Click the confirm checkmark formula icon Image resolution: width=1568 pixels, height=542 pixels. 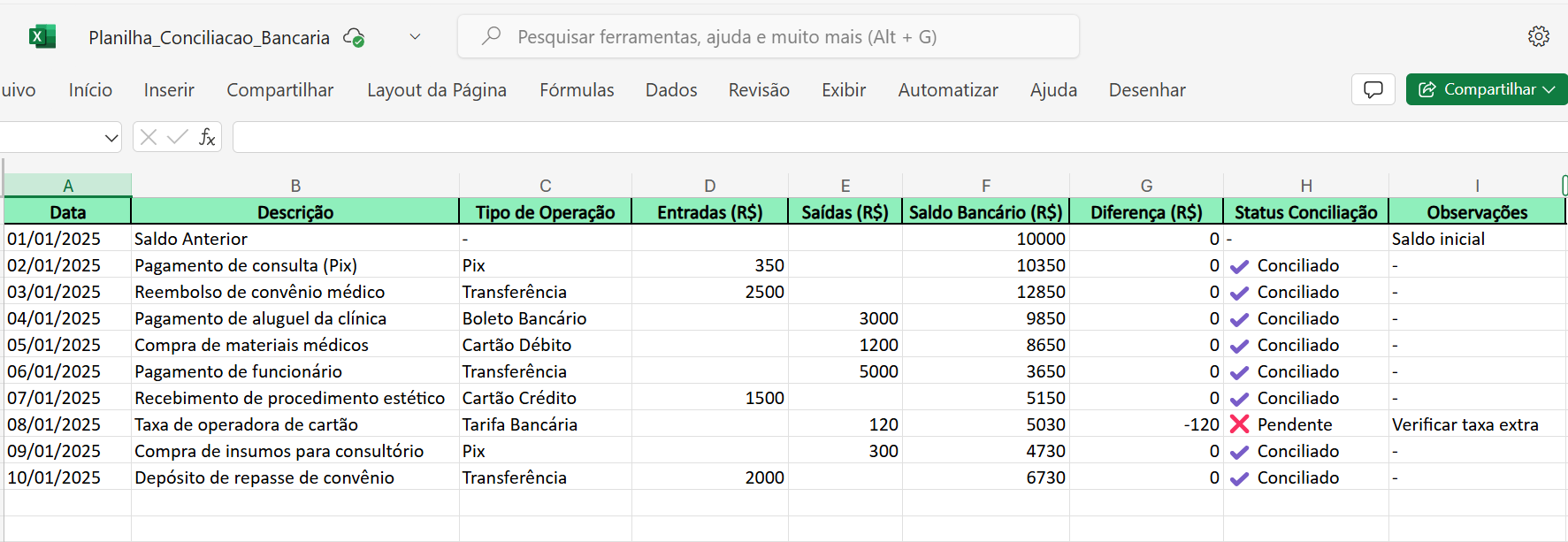[x=178, y=137]
